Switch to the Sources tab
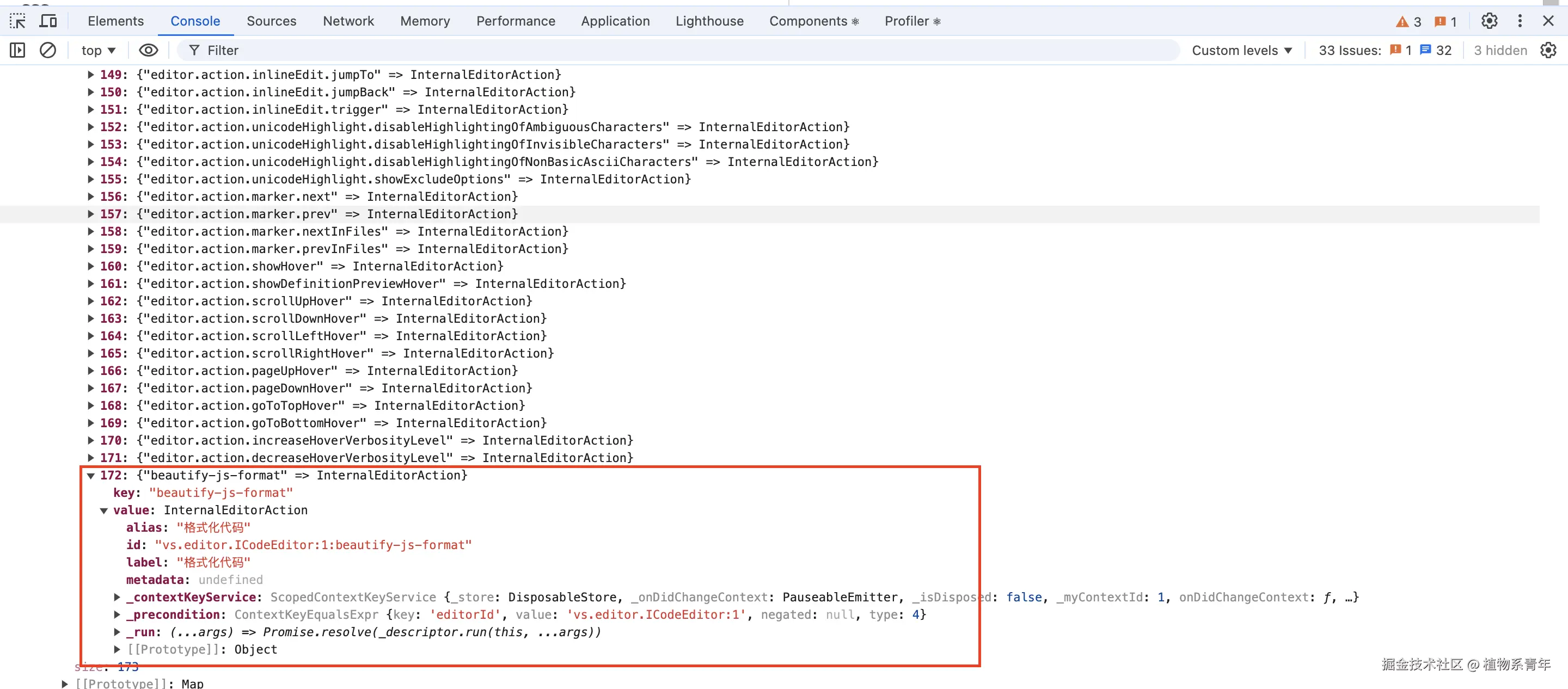The image size is (1568, 689). [x=271, y=21]
